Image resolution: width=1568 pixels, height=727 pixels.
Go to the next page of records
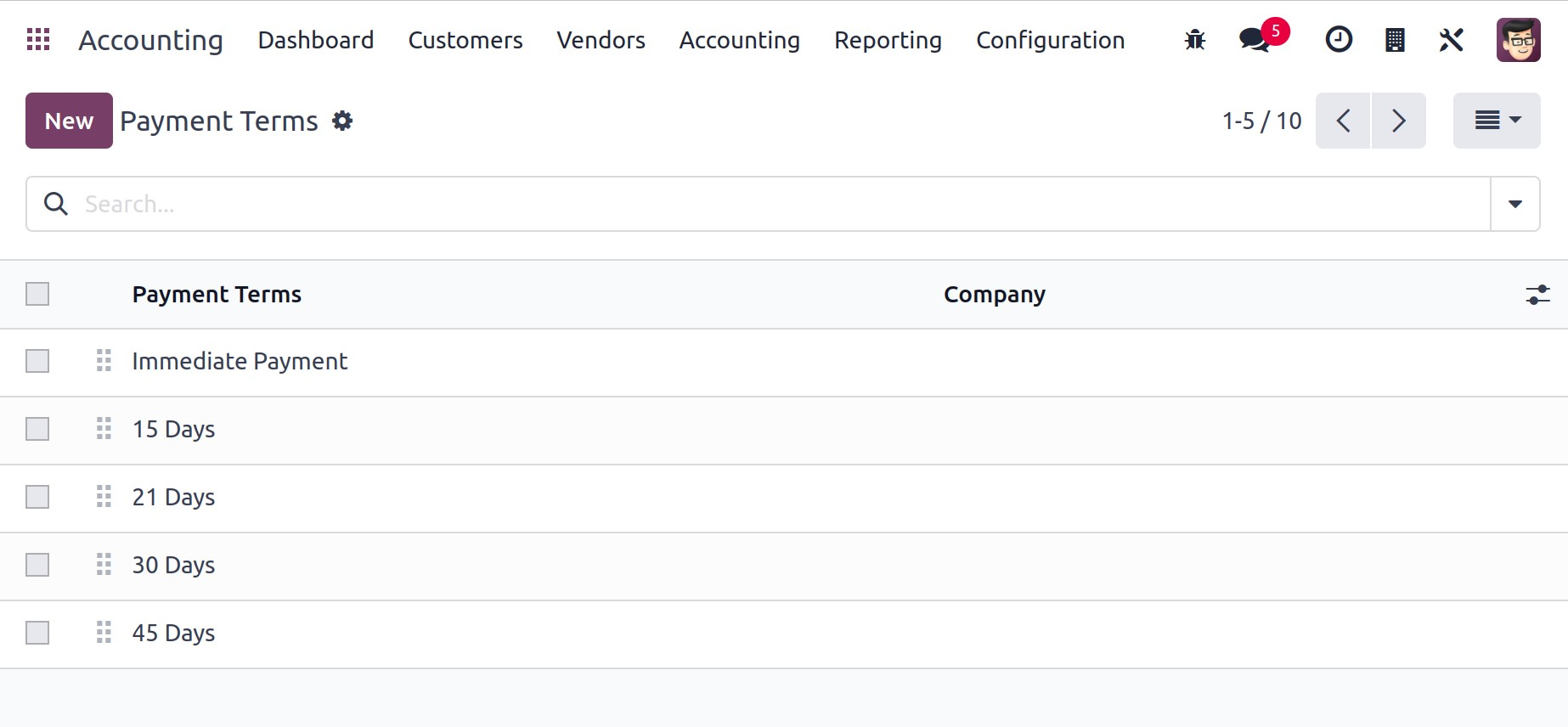1398,121
